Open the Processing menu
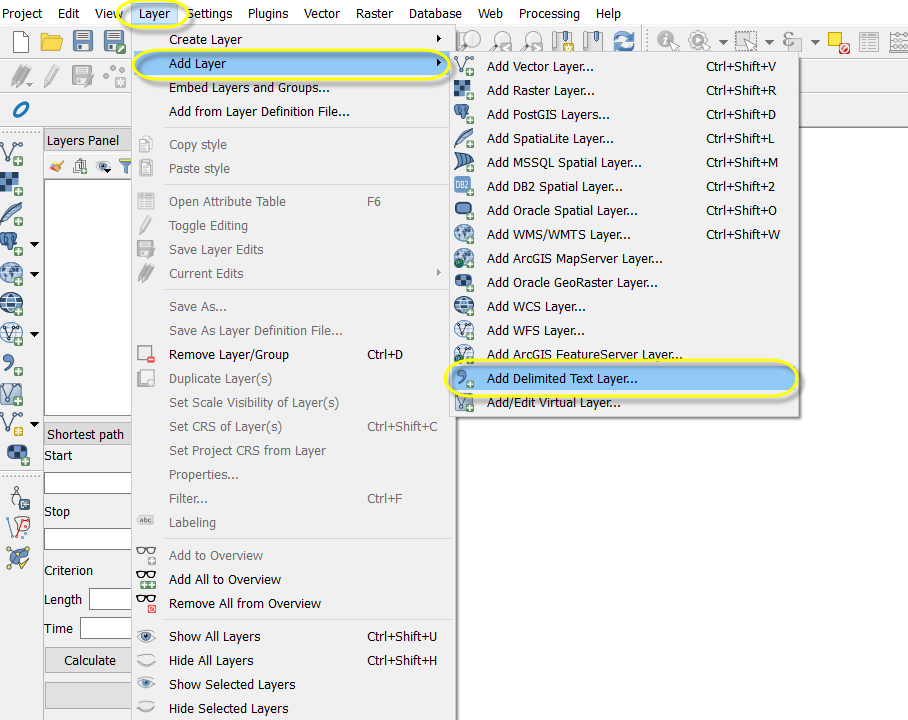Image resolution: width=908 pixels, height=720 pixels. click(549, 14)
